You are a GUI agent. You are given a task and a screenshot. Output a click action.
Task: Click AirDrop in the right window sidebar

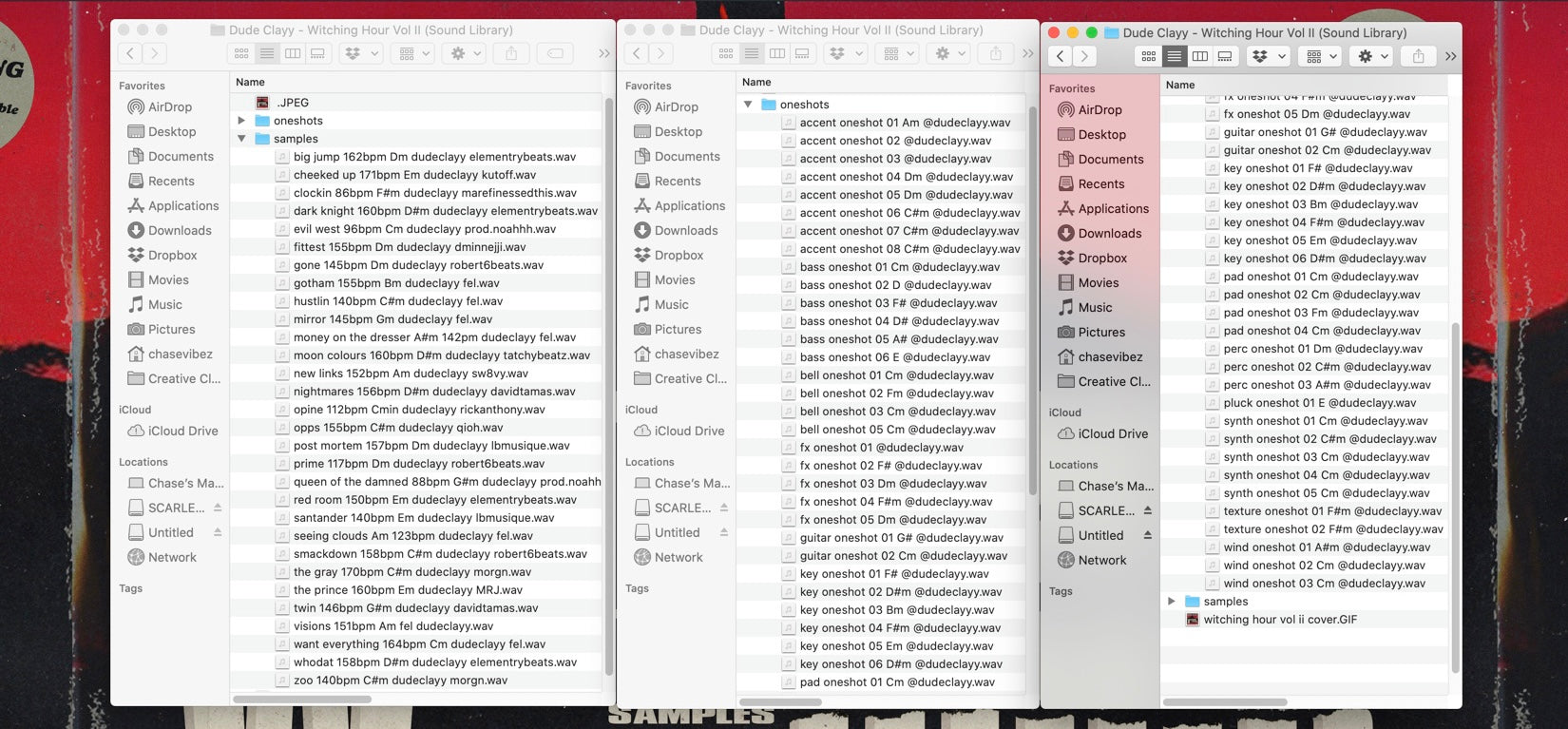pos(1100,110)
